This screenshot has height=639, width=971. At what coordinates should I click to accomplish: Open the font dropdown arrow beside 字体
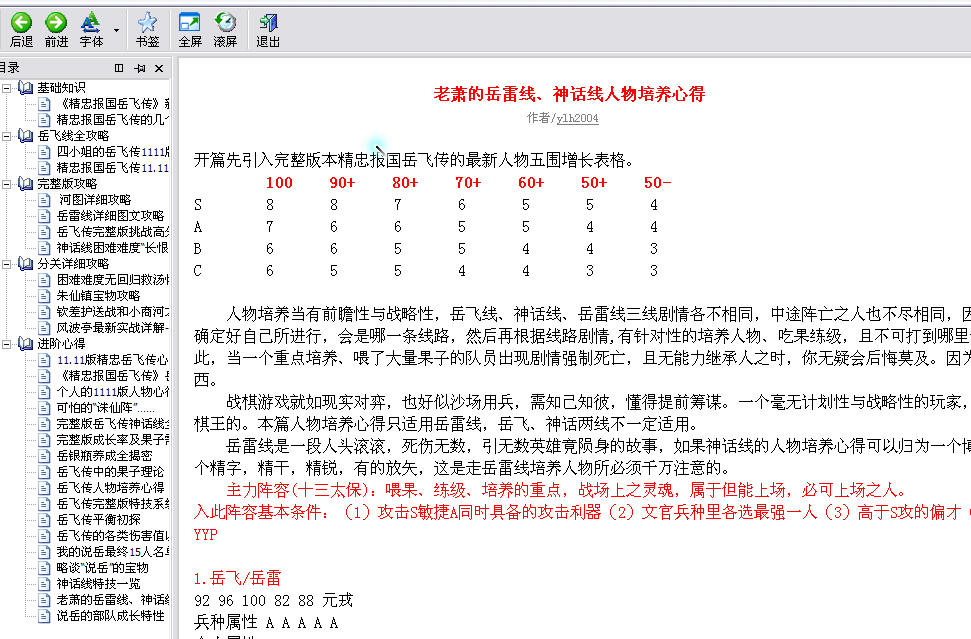[x=116, y=30]
